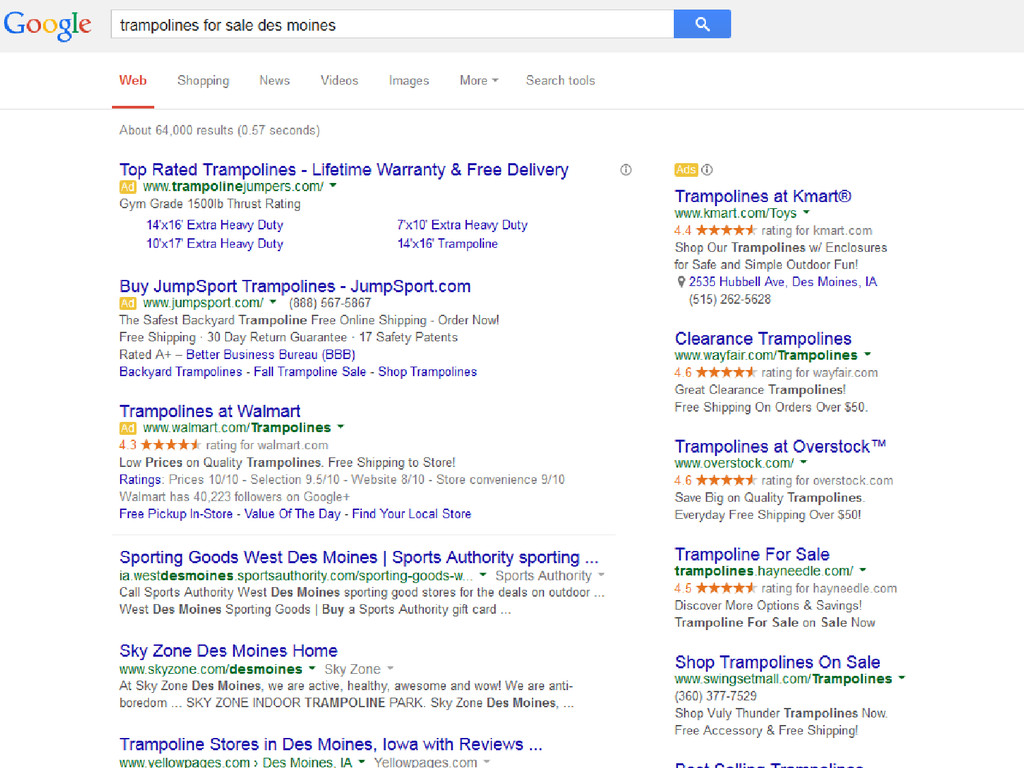Click the yellow Ads label in the sidebar
Viewport: 1024px width, 768px height.
(x=686, y=170)
